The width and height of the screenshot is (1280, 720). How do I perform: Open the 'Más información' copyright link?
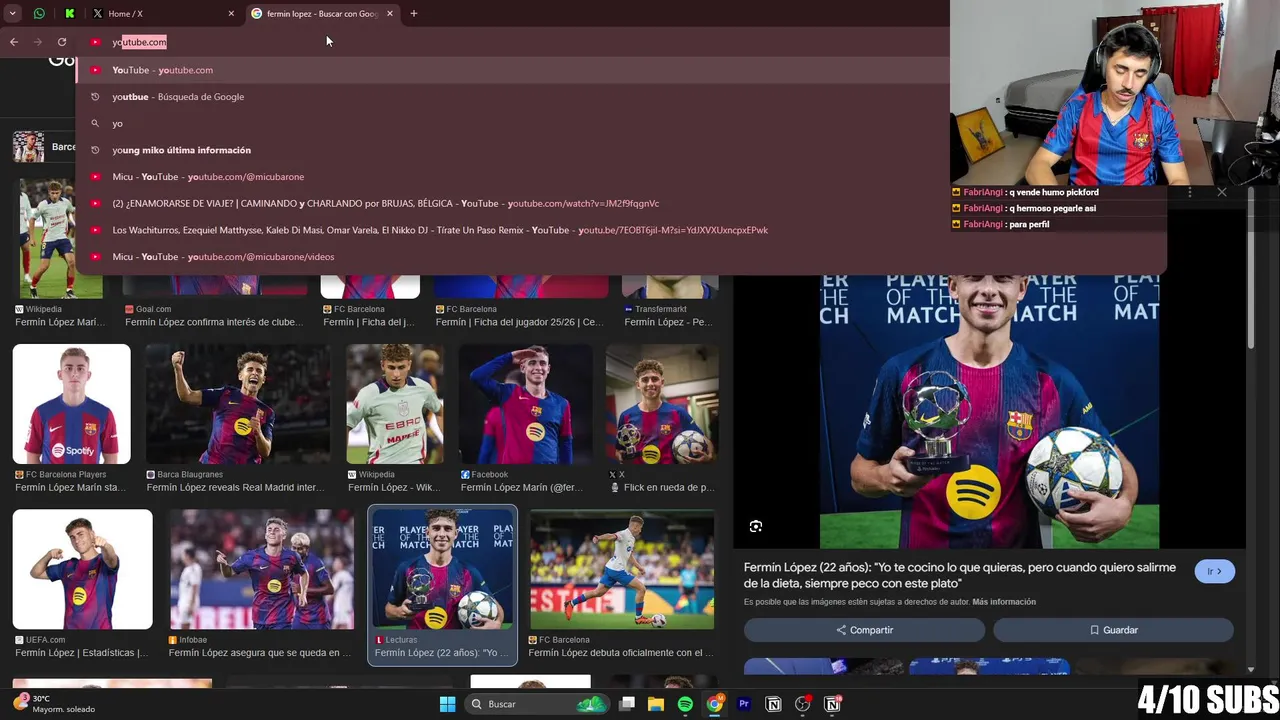[x=1004, y=602]
